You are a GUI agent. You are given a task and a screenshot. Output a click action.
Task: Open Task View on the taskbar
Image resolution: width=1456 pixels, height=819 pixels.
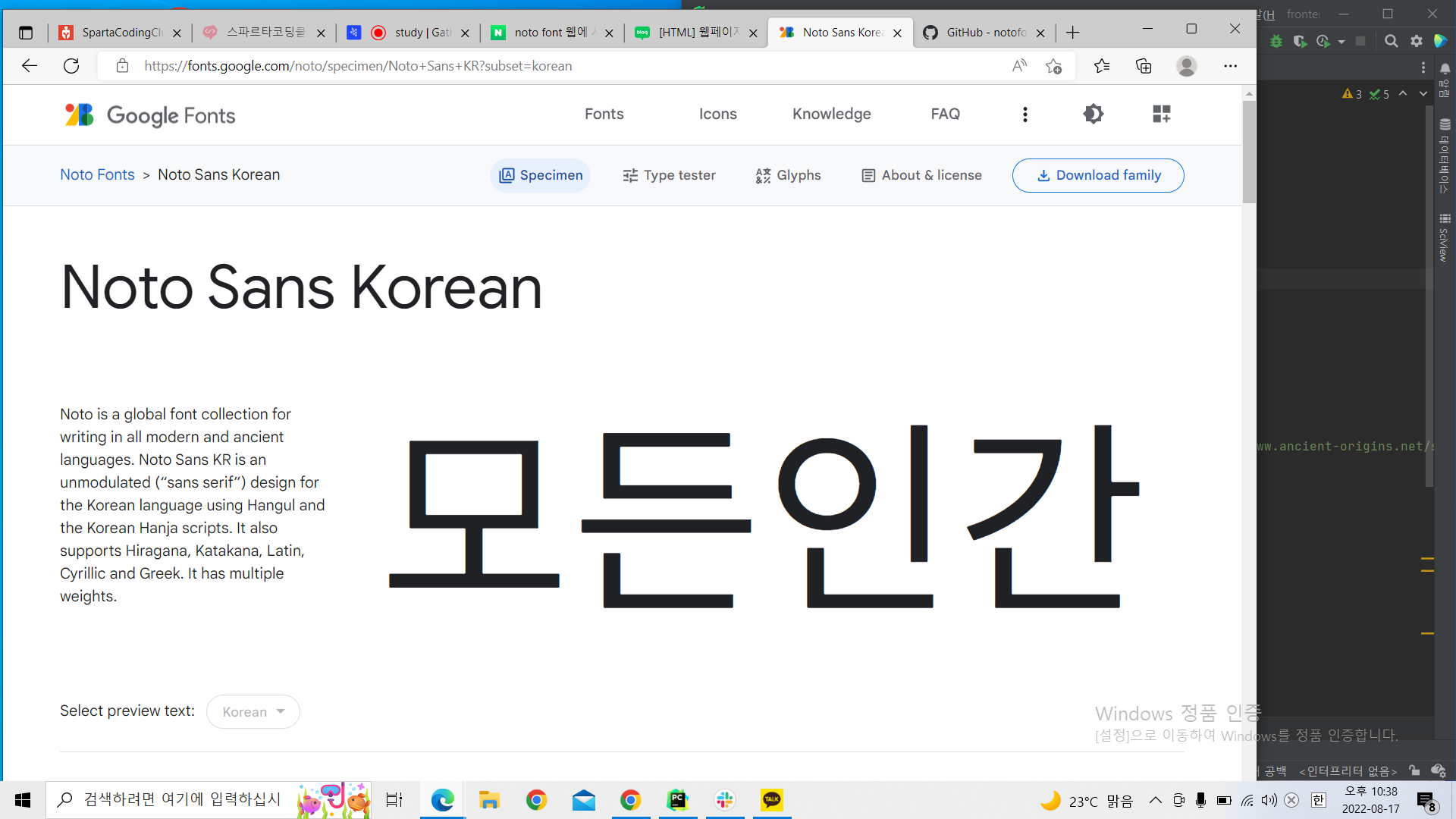coord(394,800)
